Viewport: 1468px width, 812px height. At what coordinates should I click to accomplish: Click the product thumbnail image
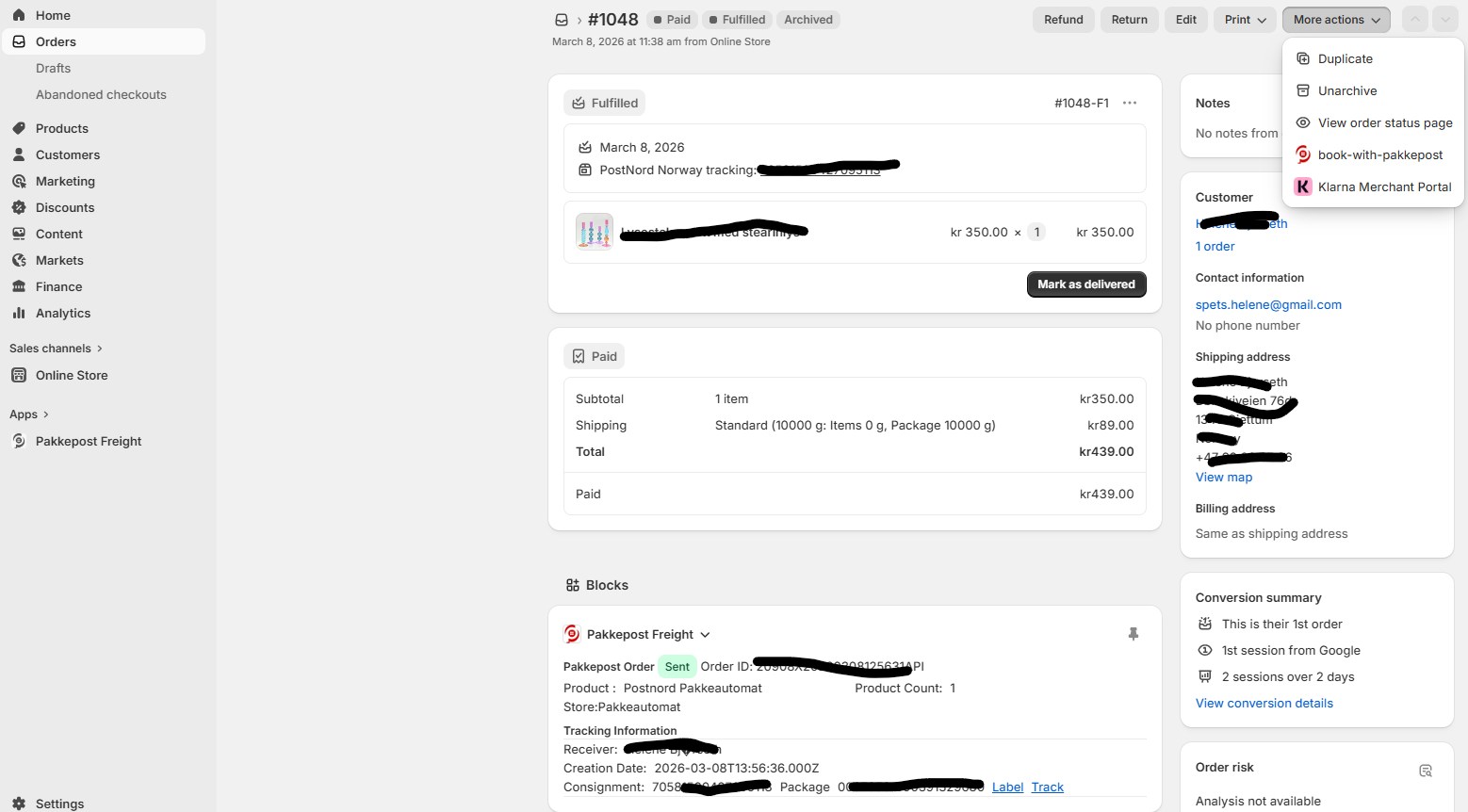tap(595, 232)
